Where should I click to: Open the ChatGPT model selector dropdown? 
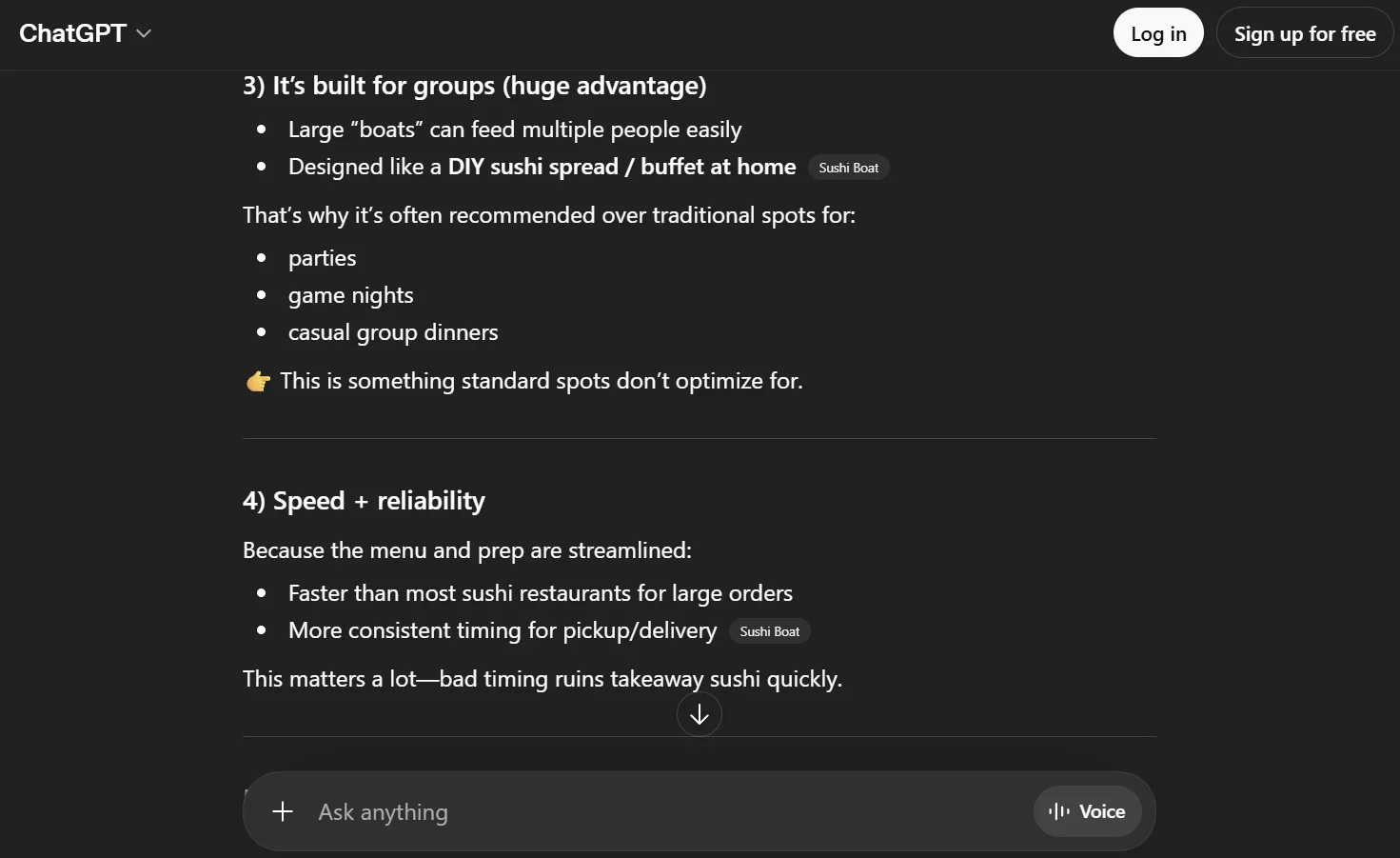pos(86,33)
